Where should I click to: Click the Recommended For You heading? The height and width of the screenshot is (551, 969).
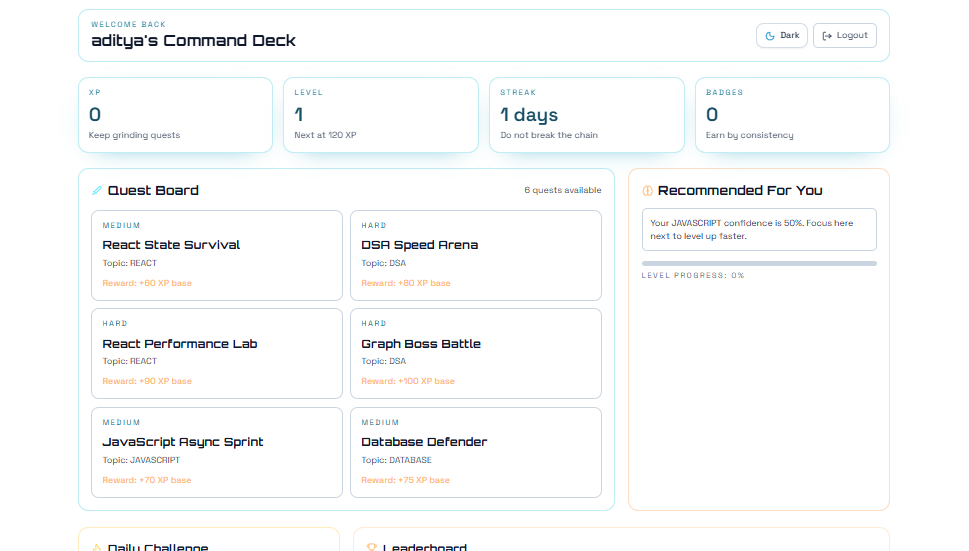click(x=740, y=190)
